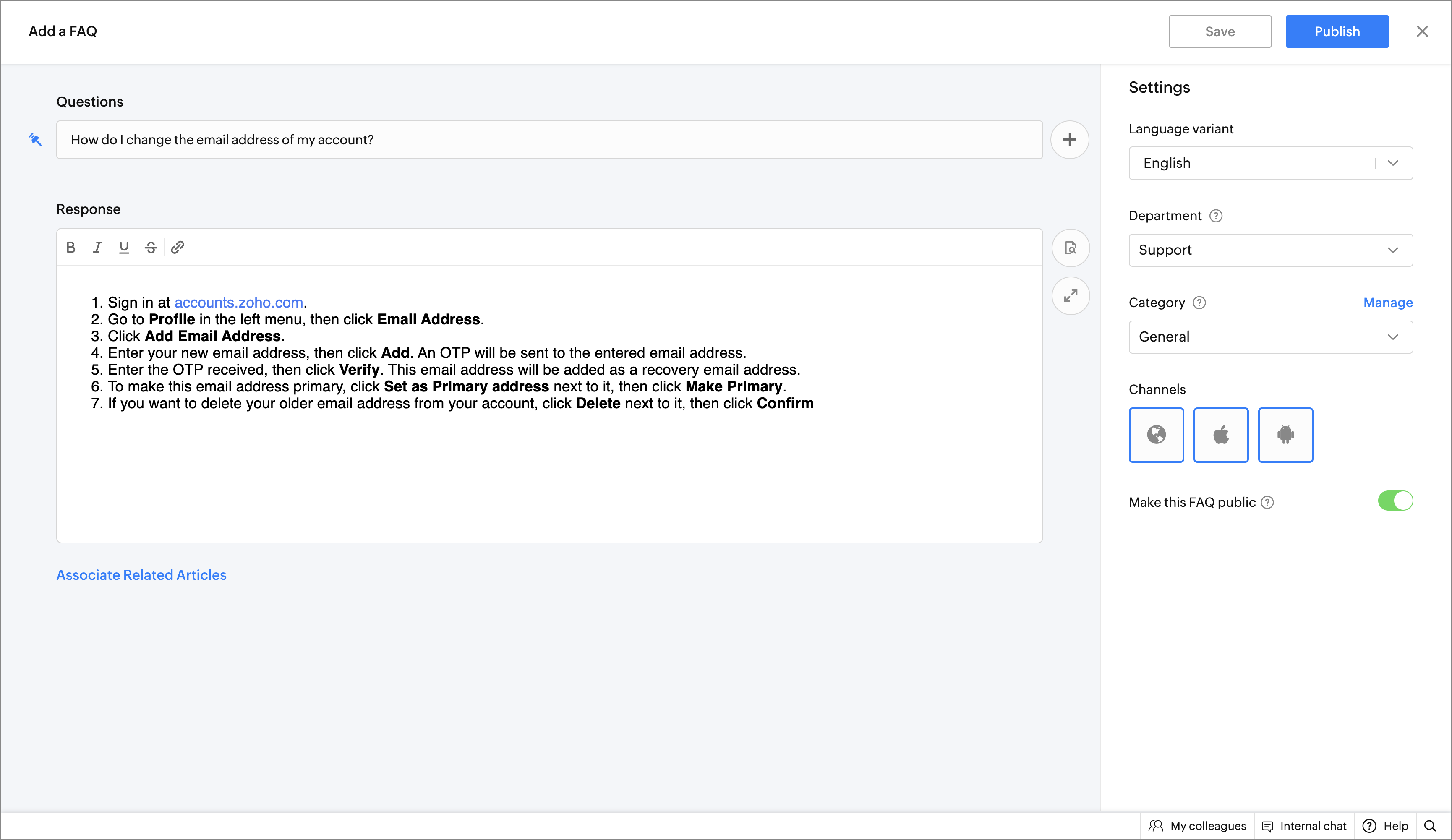
Task: Open Internal chat from bottom bar
Action: pos(1304,826)
